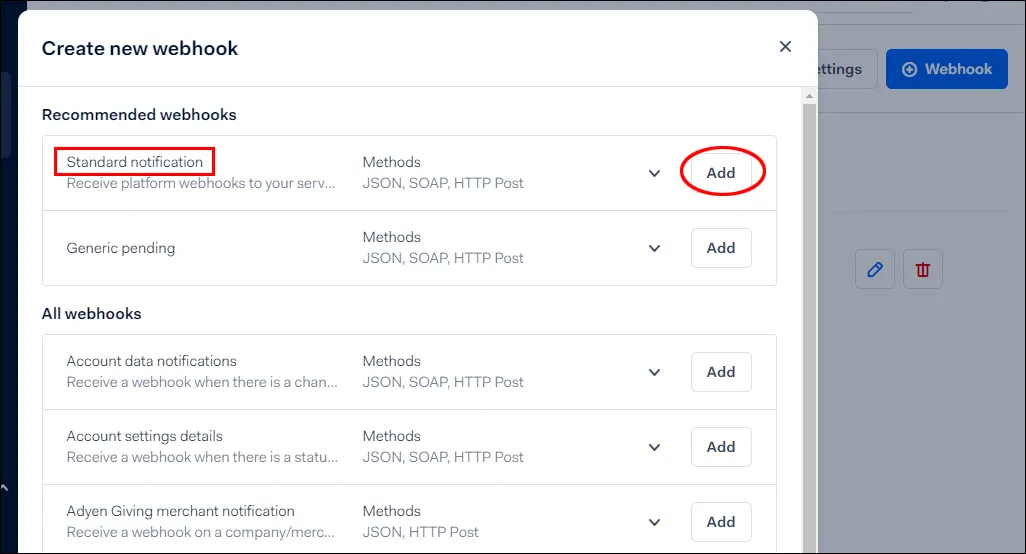Expand Adyen Giving merchant notification chevron
The height and width of the screenshot is (554, 1026).
pyautogui.click(x=654, y=522)
